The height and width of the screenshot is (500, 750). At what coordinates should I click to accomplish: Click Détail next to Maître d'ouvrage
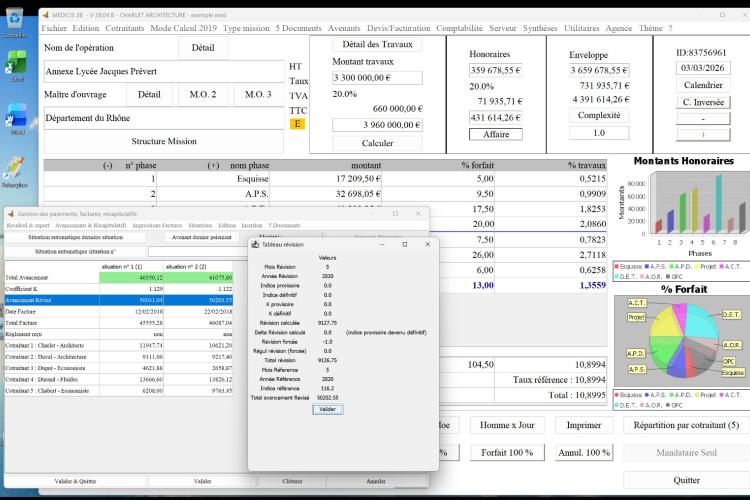pos(149,95)
